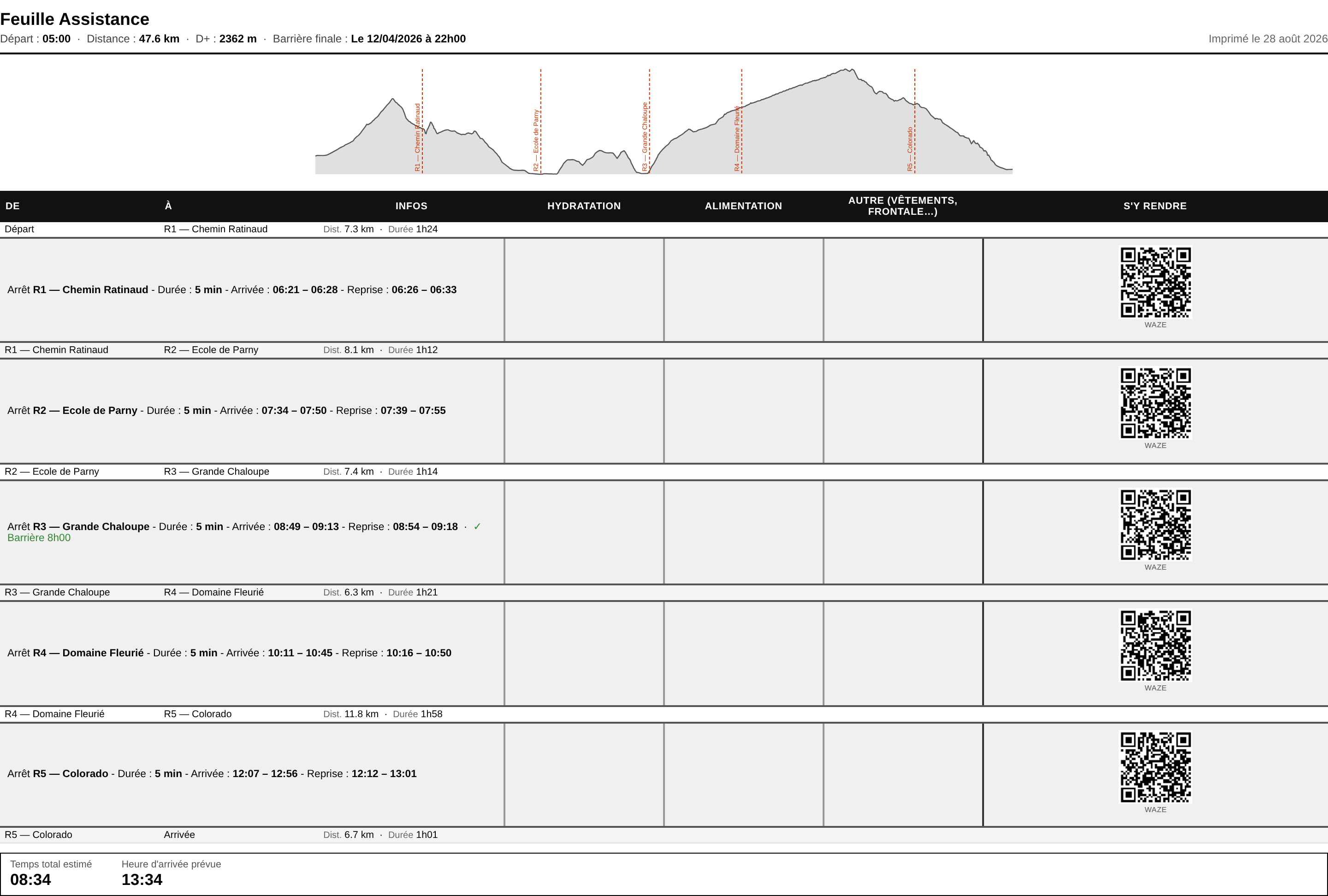The width and height of the screenshot is (1328, 896).
Task: Click the D+ value 2362 m
Action: tap(238, 39)
